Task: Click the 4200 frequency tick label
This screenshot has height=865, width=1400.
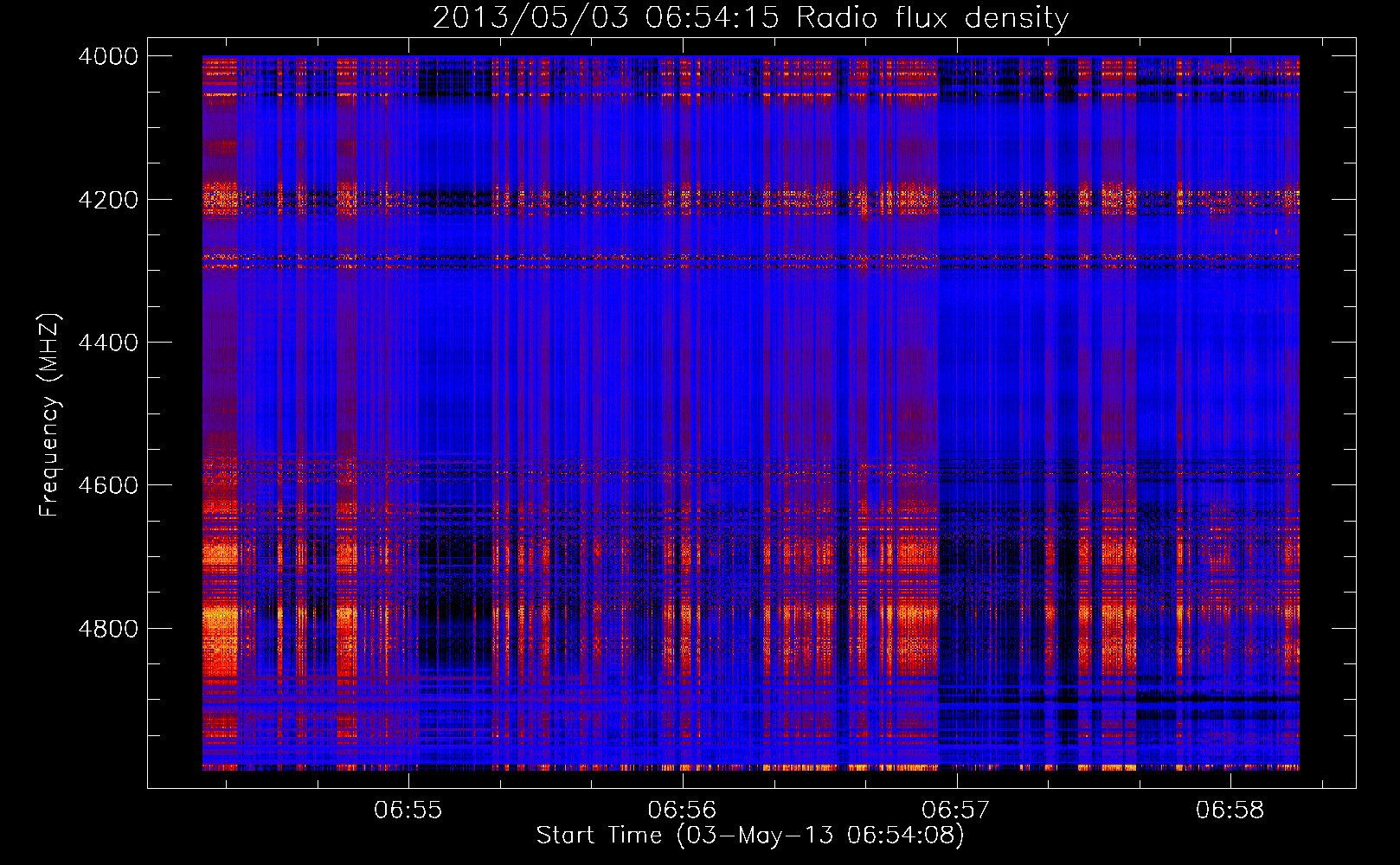Action: 108,200
